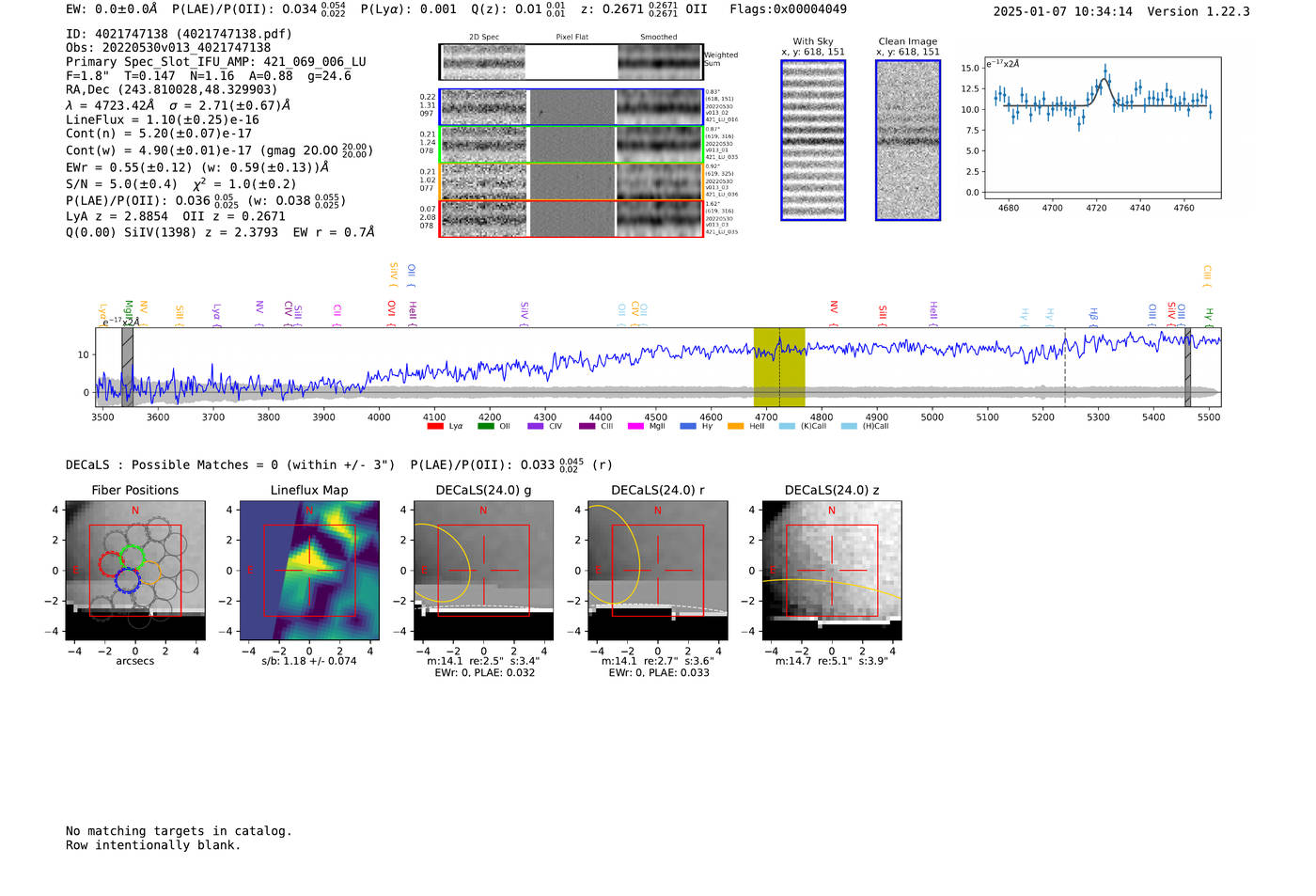Click the red-bordered 2D spec fiber row
The width and height of the screenshot is (1316, 896).
point(572,218)
